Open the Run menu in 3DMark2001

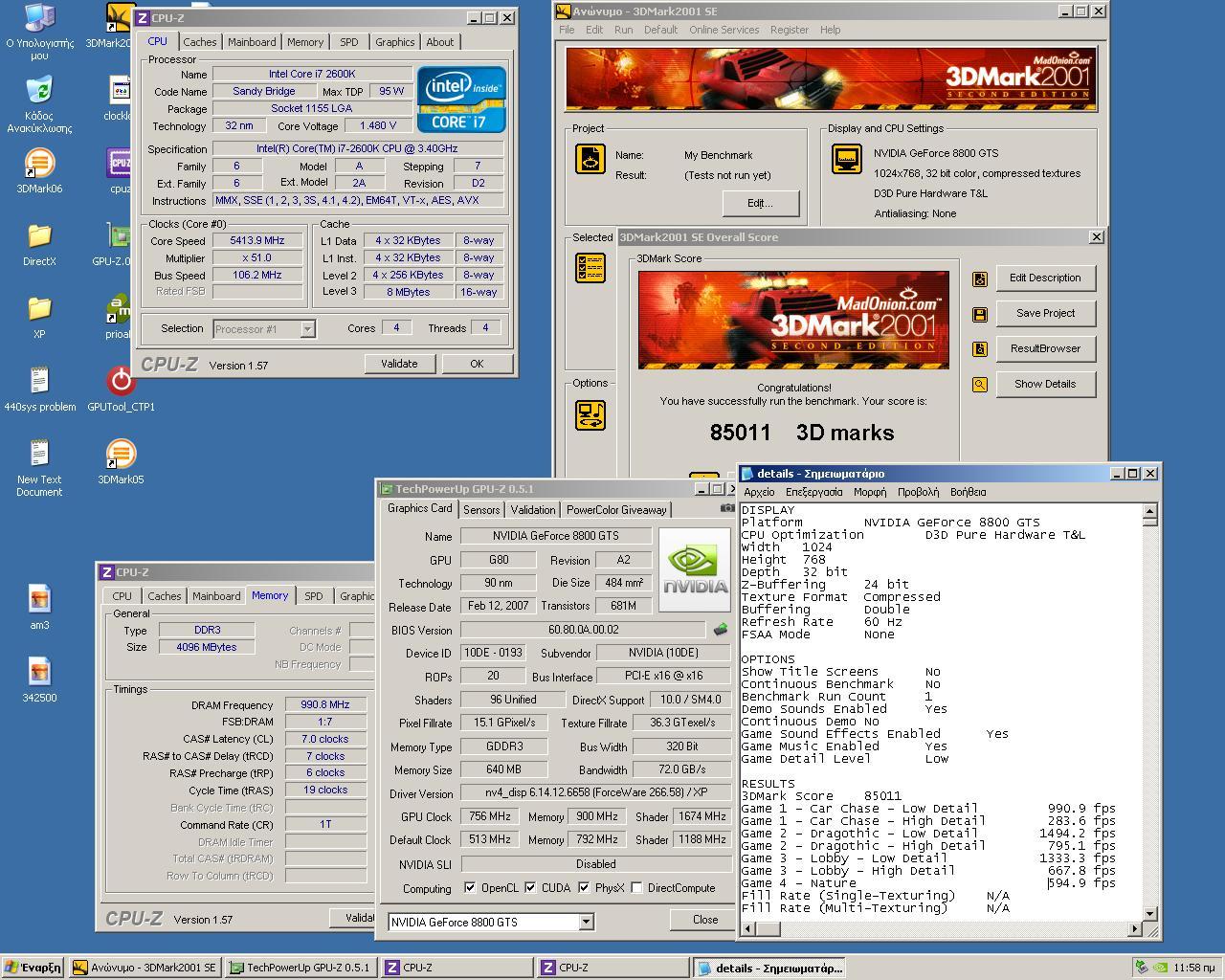click(623, 30)
